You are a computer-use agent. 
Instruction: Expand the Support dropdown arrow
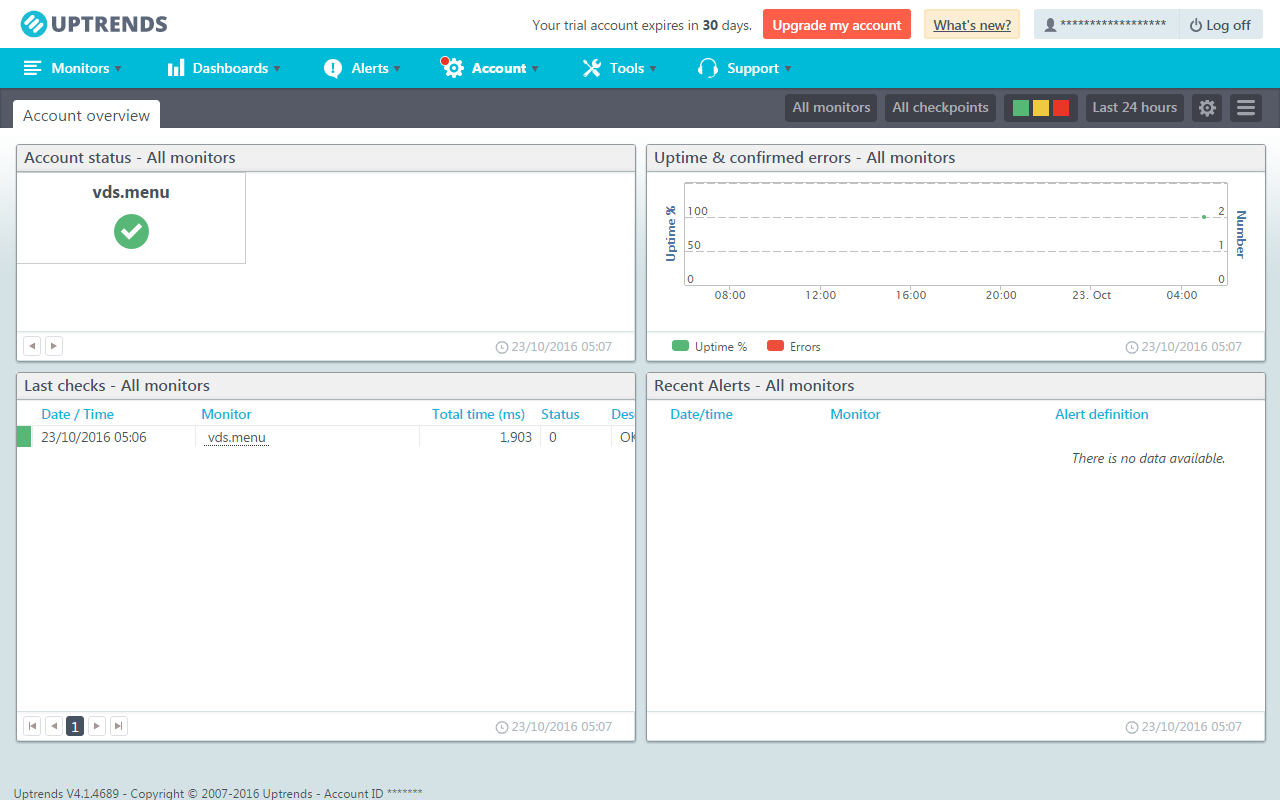tap(788, 69)
